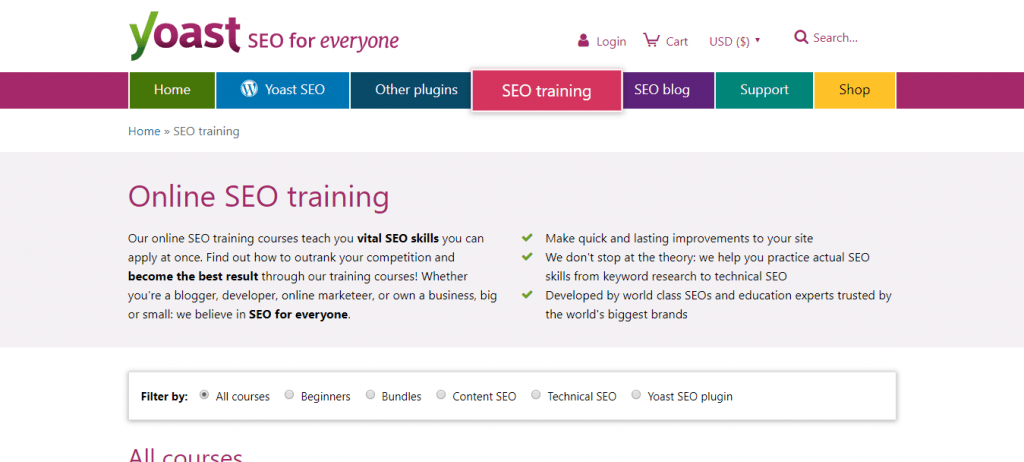Viewport: 1024px width, 462px height.
Task: Click the Search input field
Action: (x=835, y=38)
